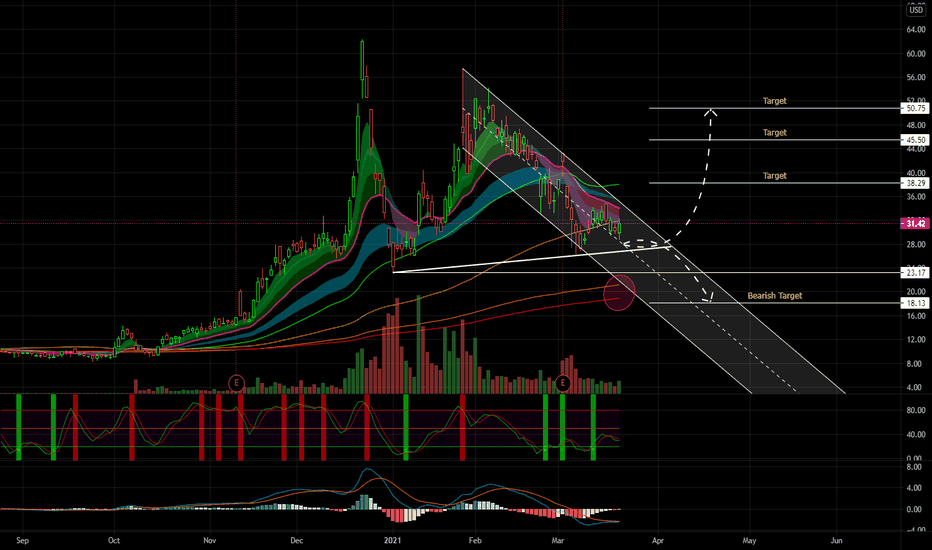The width and height of the screenshot is (932, 550).
Task: Click the current price 31.42 tag
Action: point(915,224)
